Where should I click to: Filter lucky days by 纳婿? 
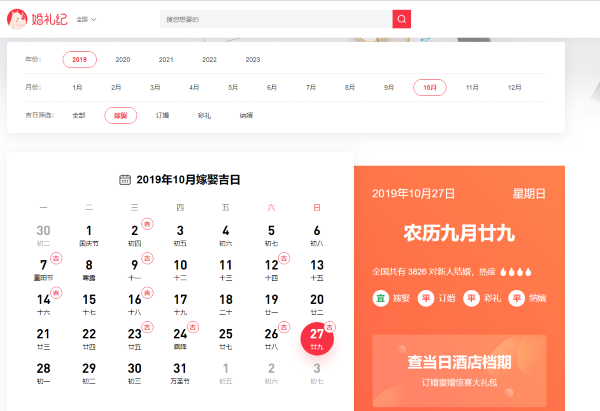pos(246,115)
